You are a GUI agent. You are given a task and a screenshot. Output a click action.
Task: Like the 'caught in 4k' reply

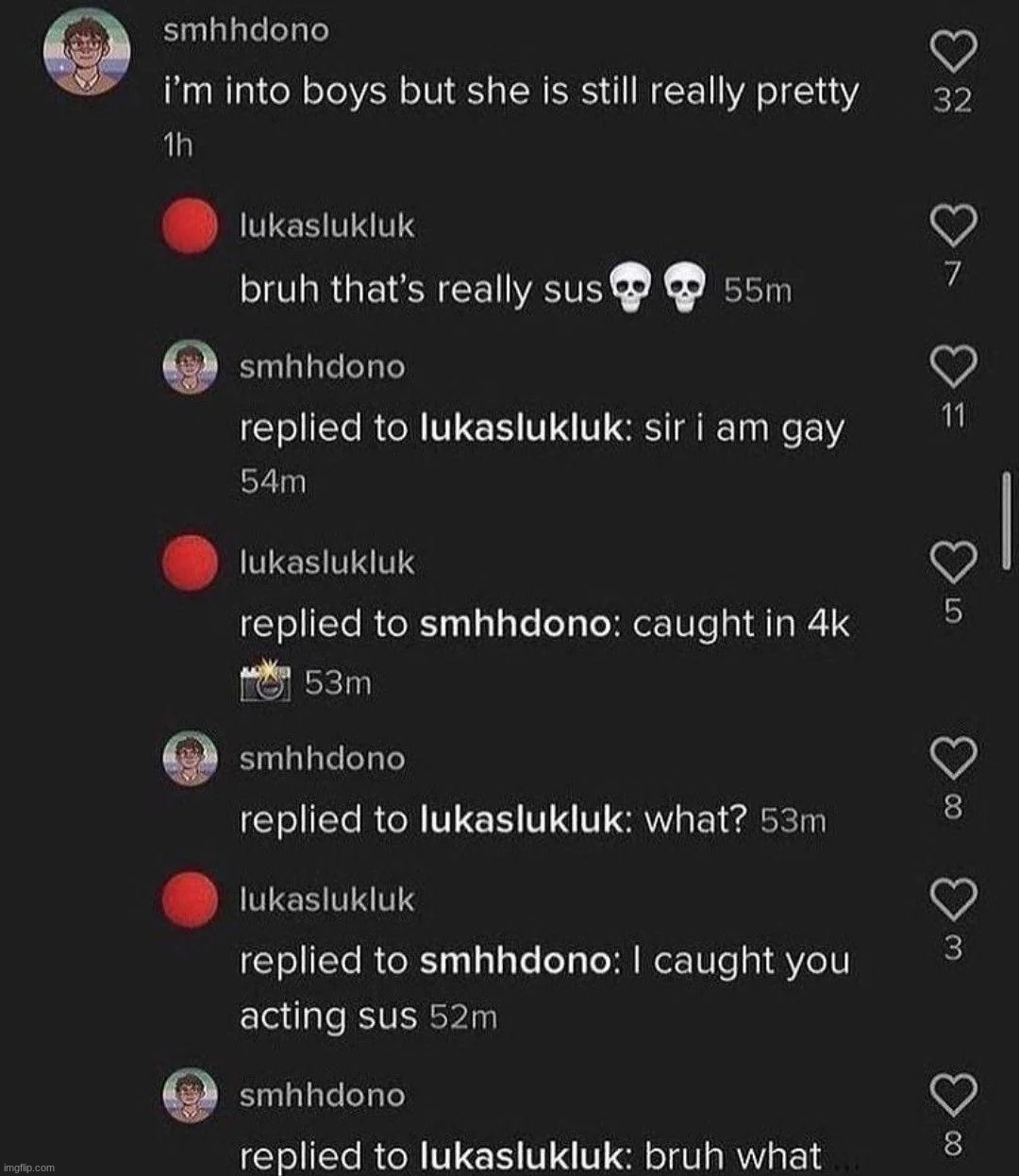(x=952, y=563)
